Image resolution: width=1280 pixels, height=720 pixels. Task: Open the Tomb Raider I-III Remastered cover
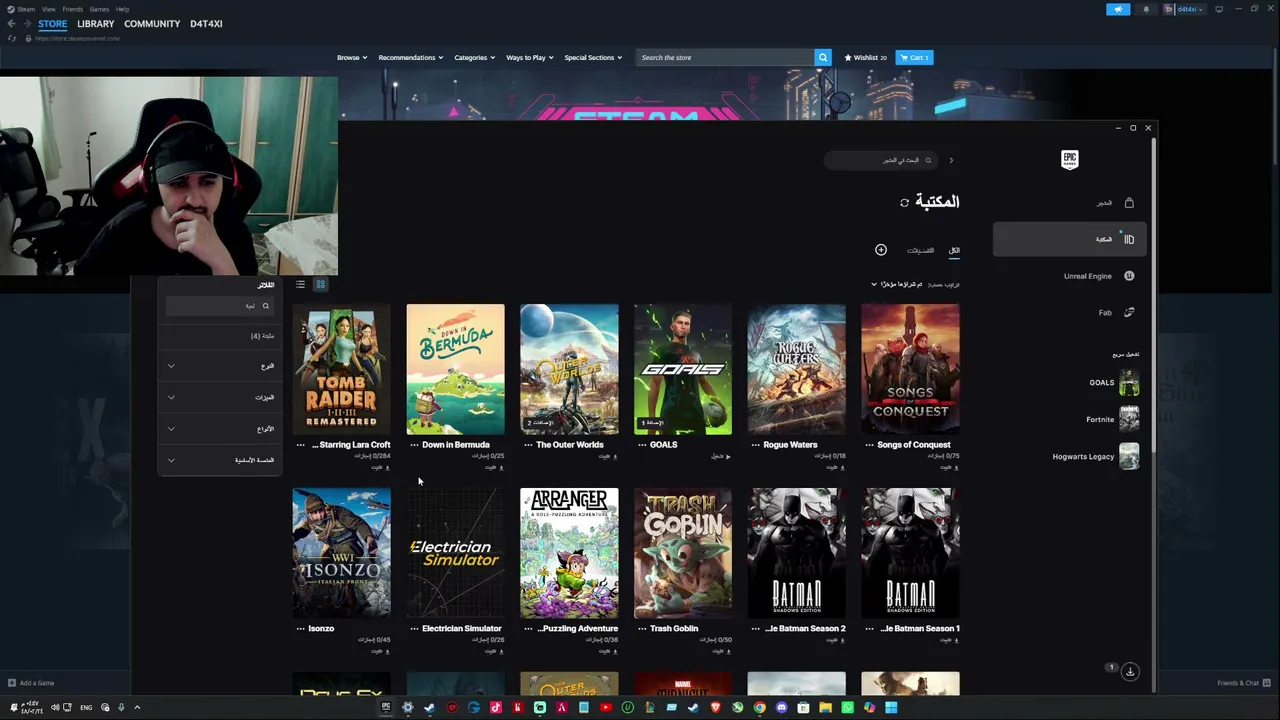341,369
